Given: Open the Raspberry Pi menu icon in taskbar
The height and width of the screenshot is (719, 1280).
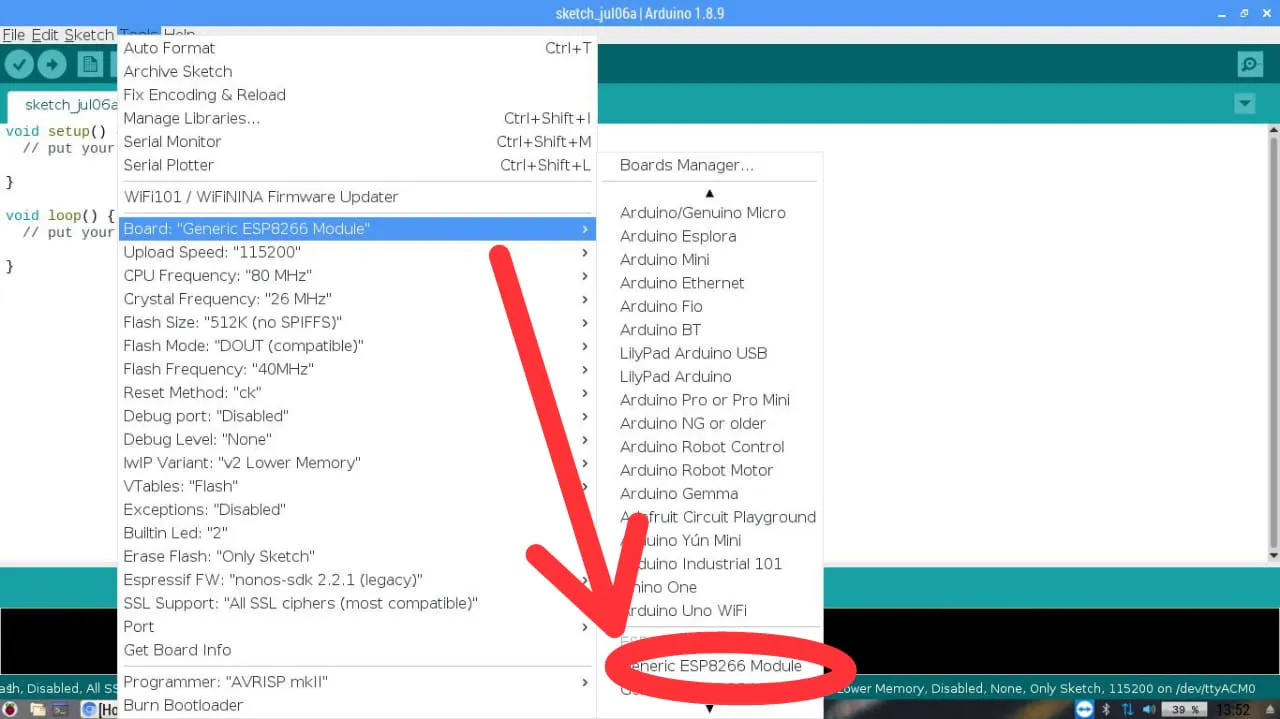Looking at the screenshot, I should click(10, 709).
